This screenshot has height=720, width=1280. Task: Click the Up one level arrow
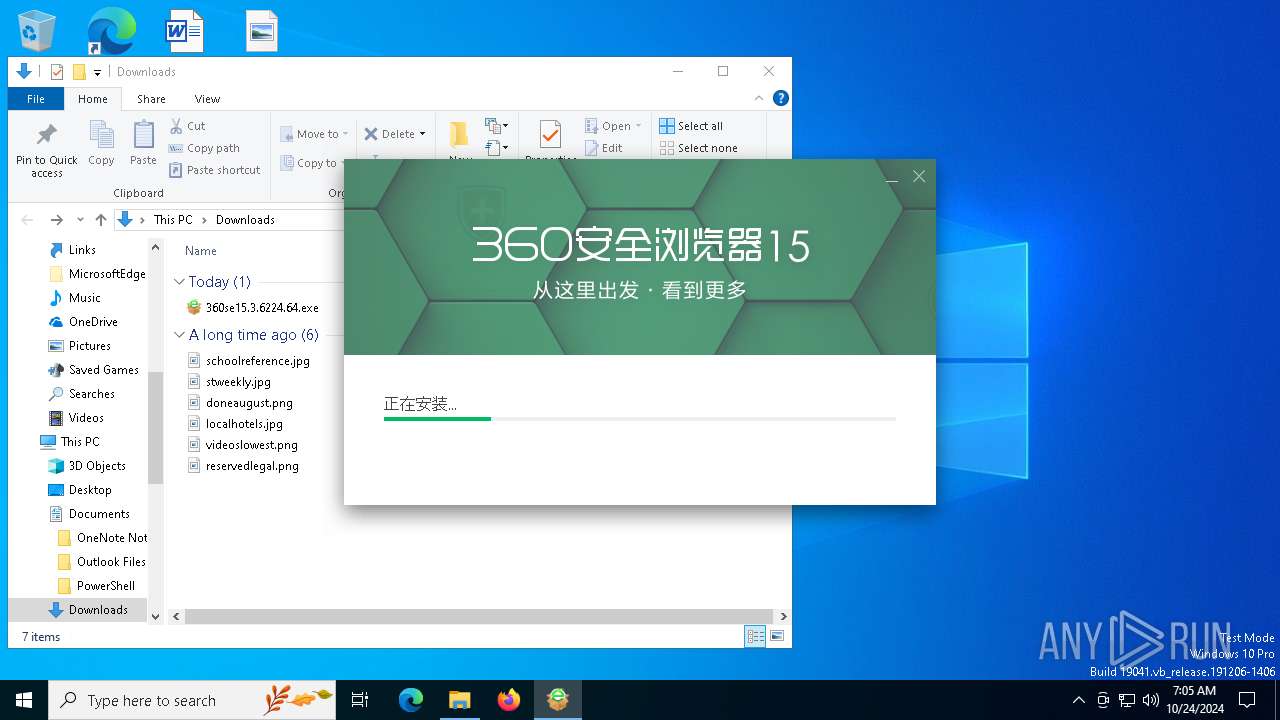[100, 220]
